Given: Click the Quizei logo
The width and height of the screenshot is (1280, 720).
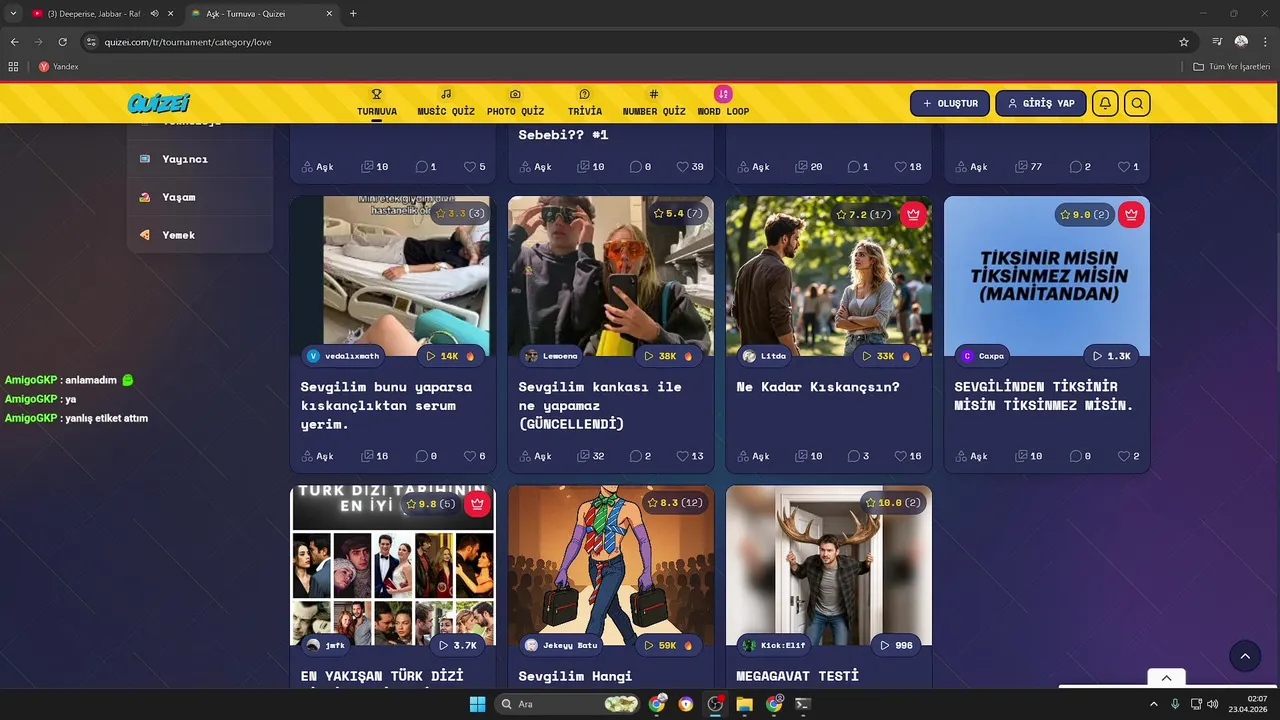Looking at the screenshot, I should pyautogui.click(x=158, y=103).
